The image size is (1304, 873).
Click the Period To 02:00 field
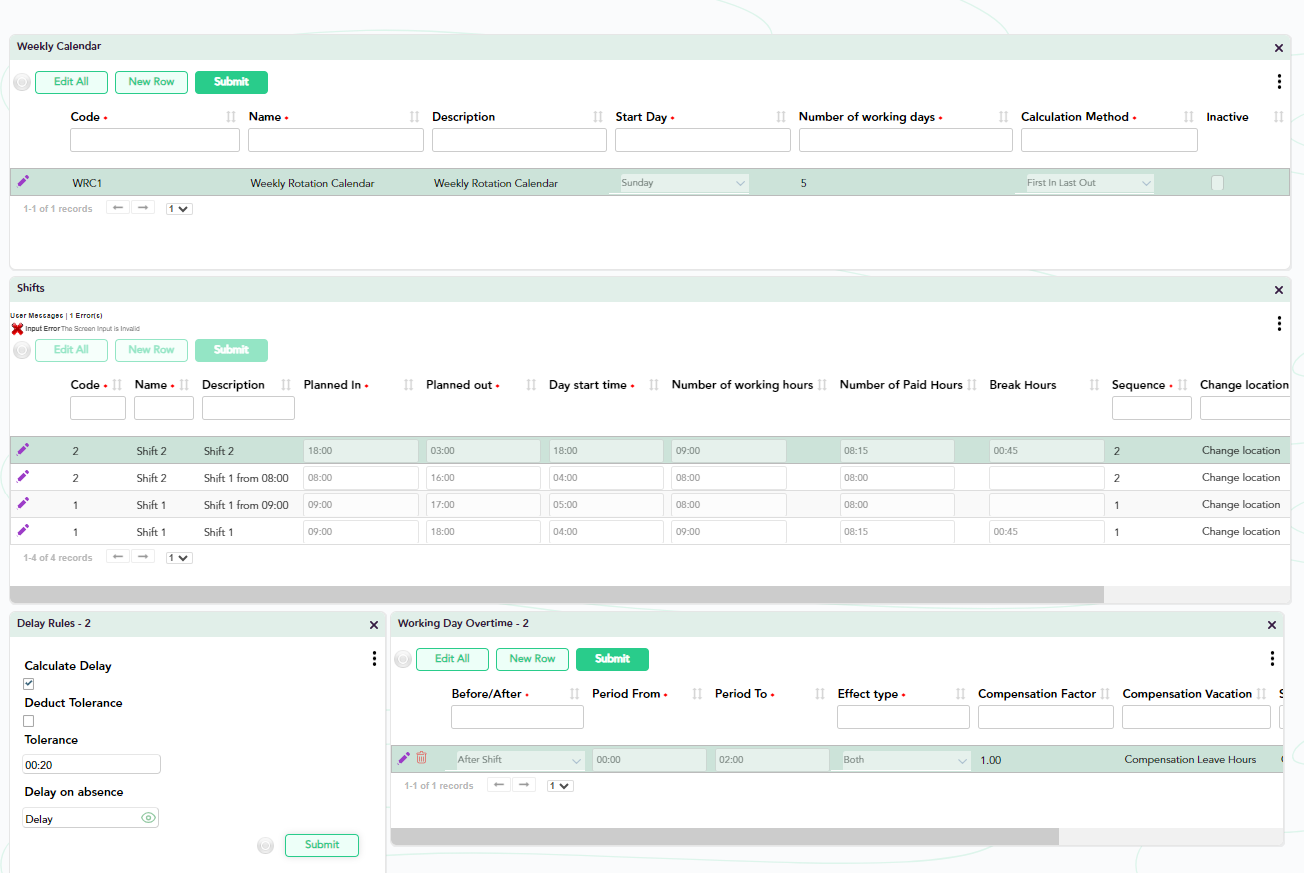click(x=772, y=760)
